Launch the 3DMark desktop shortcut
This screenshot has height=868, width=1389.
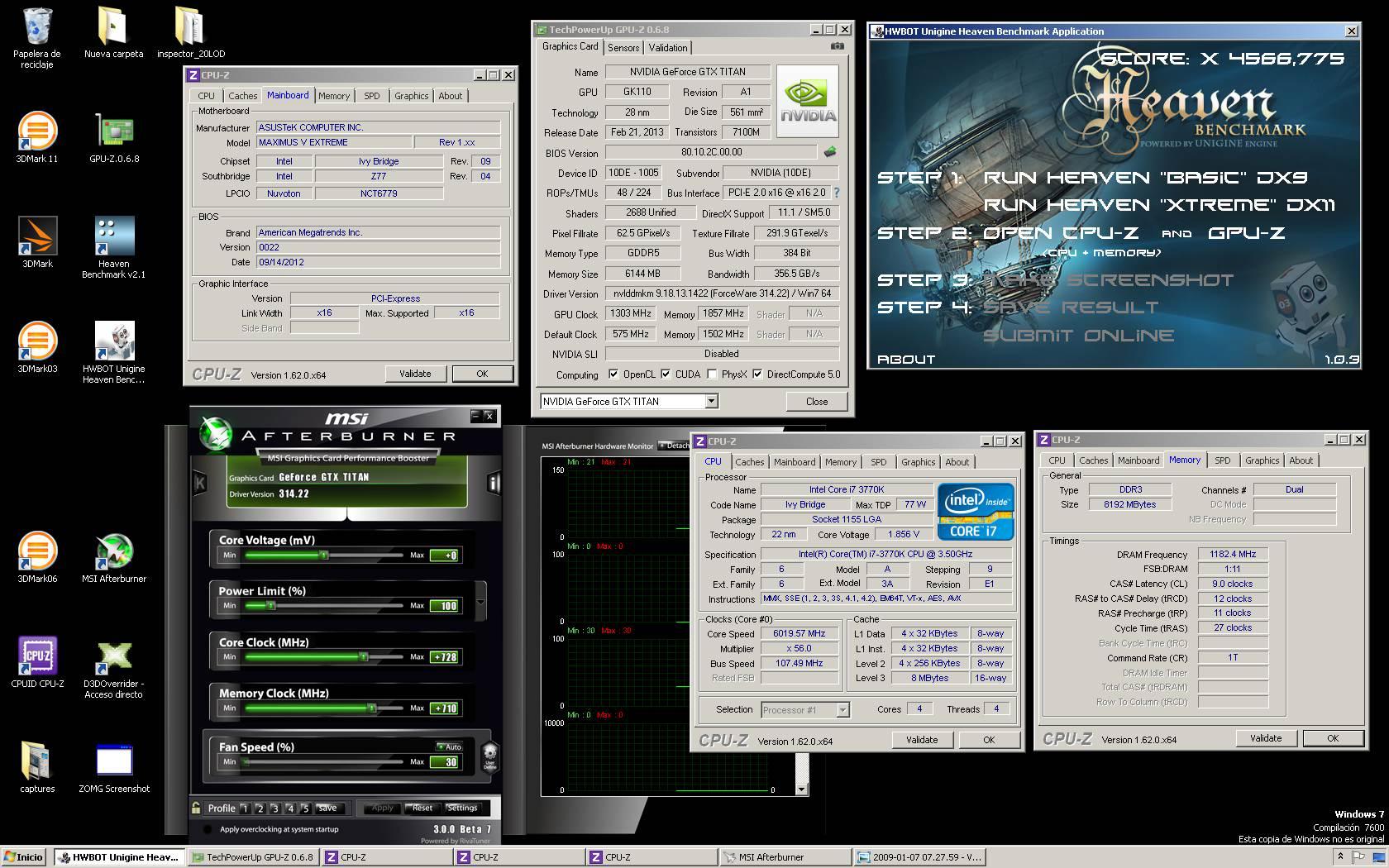pos(37,241)
